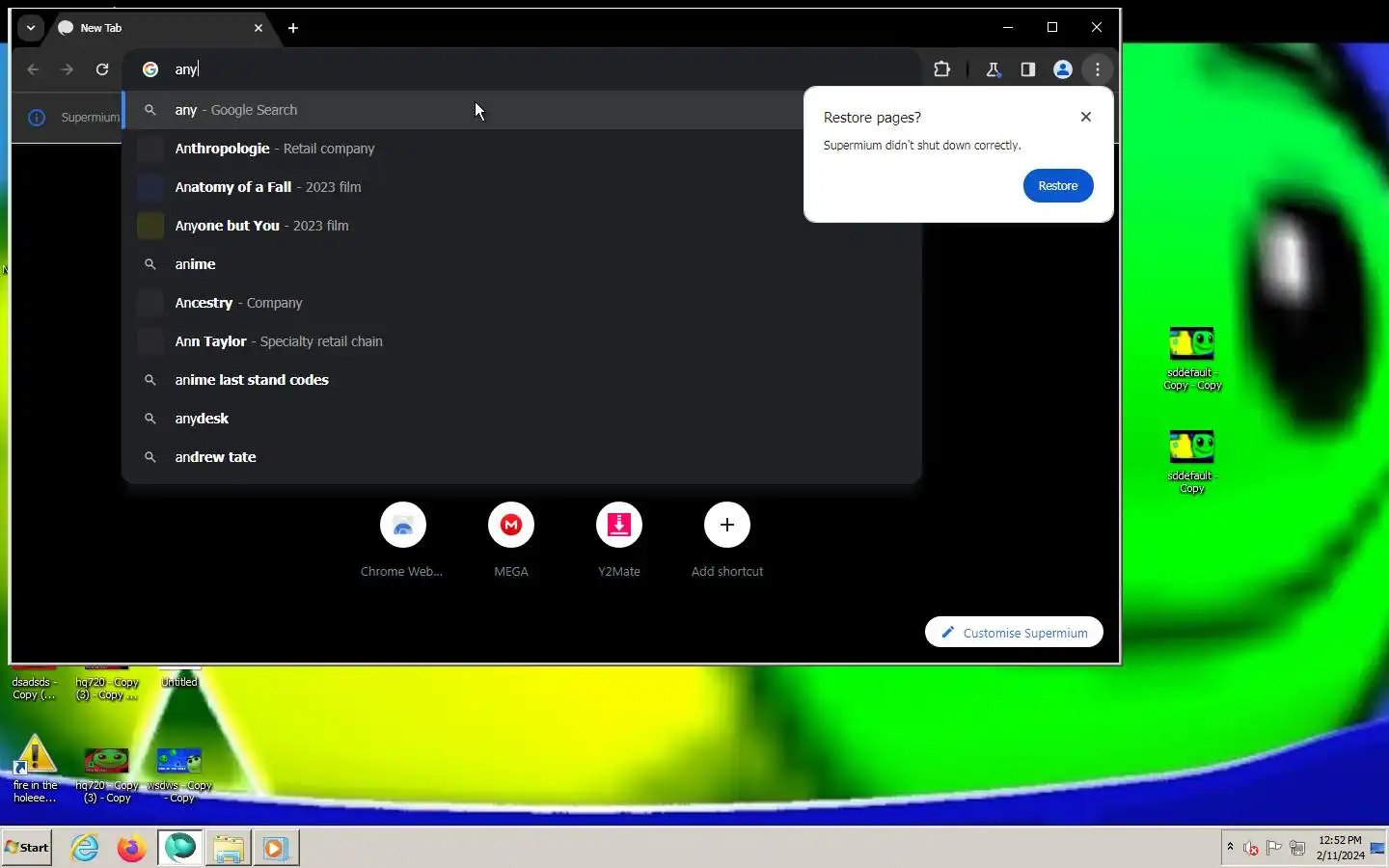The height and width of the screenshot is (868, 1389).
Task: Click the reload page button
Action: pyautogui.click(x=102, y=69)
